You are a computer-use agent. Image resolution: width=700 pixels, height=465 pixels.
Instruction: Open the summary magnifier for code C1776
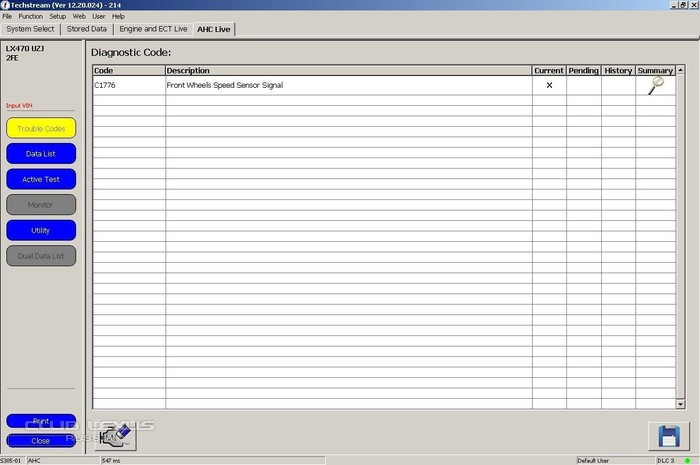pos(655,86)
